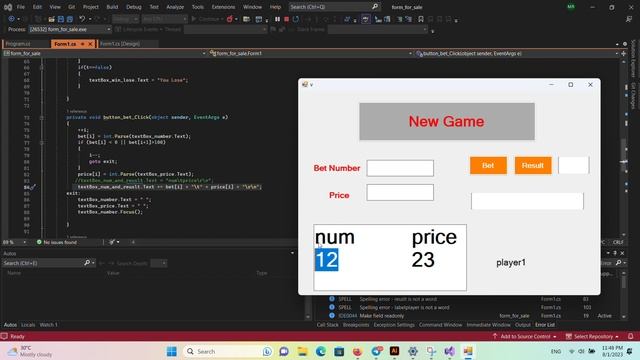Click the small textbox beside Result button

tap(573, 165)
